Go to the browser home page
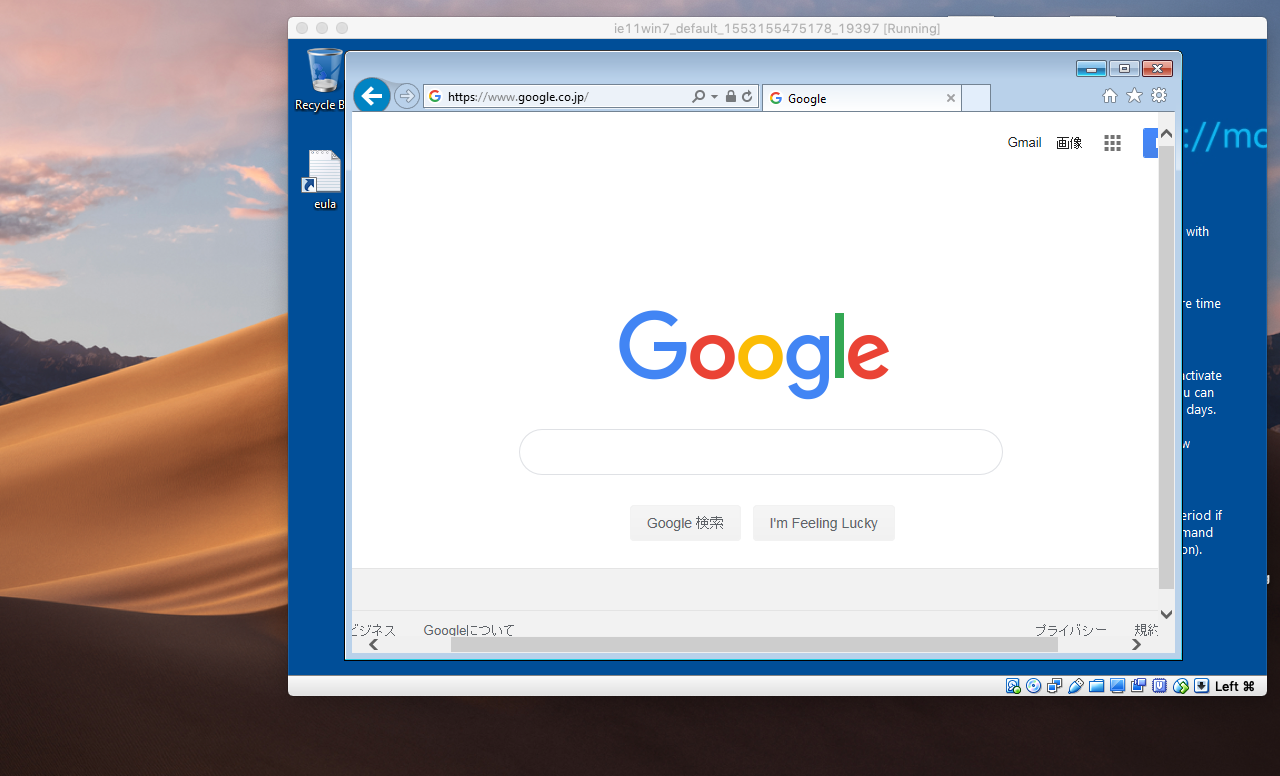This screenshot has width=1280, height=776. (1110, 95)
